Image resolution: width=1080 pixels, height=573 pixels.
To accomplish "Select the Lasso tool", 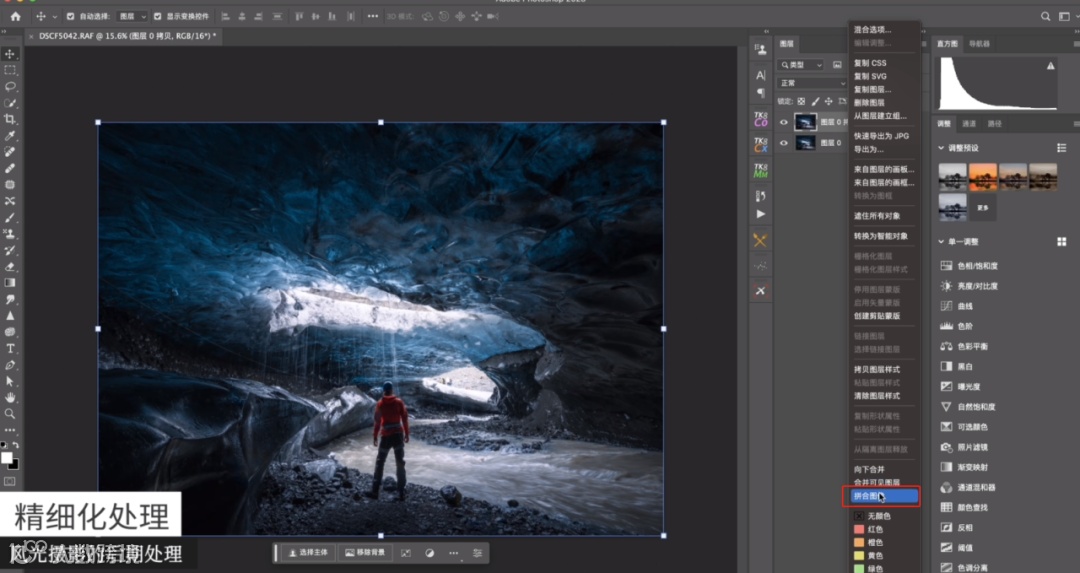I will (x=10, y=86).
